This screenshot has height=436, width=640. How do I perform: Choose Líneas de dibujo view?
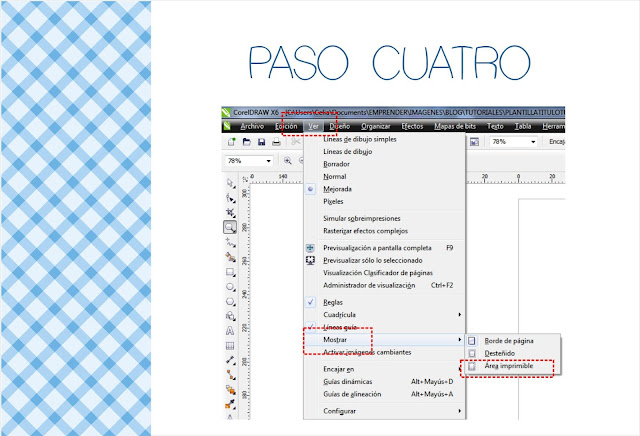pyautogui.click(x=347, y=151)
